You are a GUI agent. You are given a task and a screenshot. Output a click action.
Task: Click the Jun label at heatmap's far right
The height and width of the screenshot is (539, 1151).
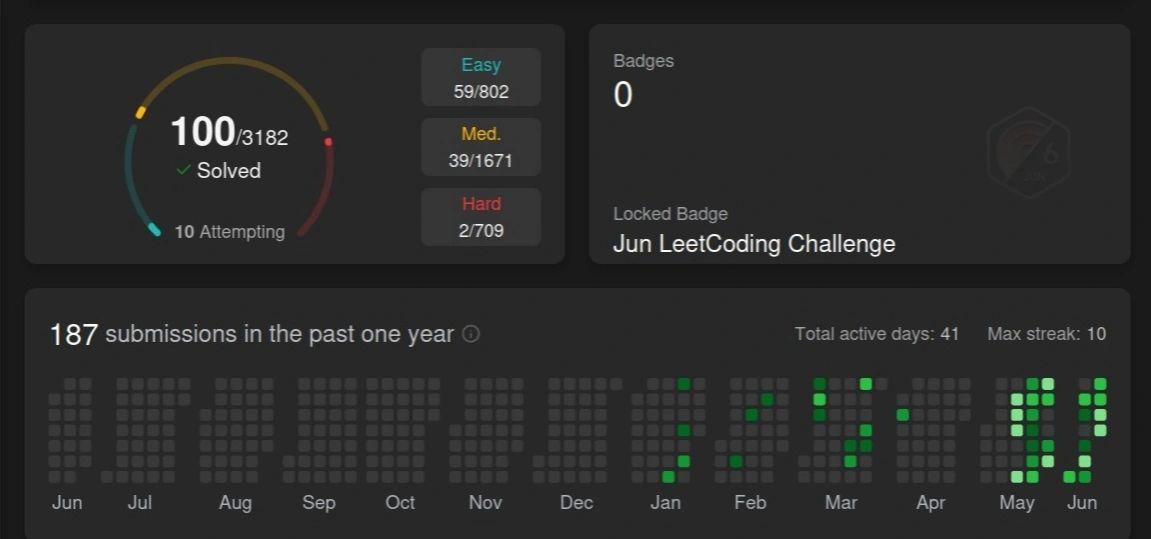click(1082, 502)
